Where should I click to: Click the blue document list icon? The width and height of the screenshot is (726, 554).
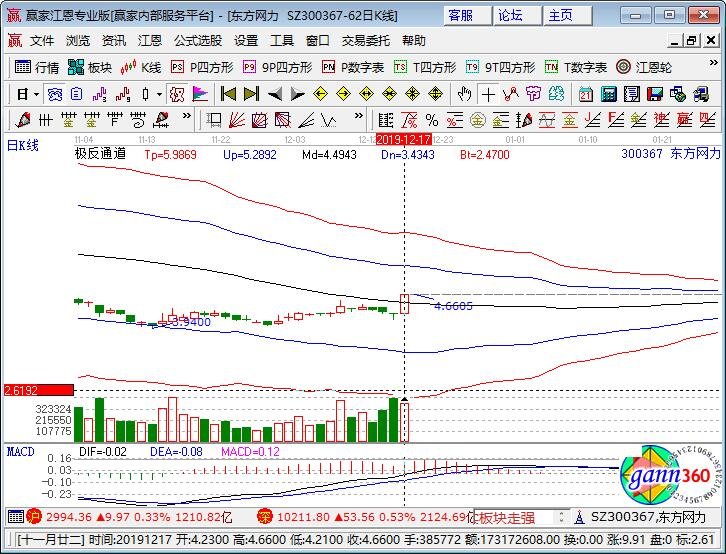[x=77, y=94]
